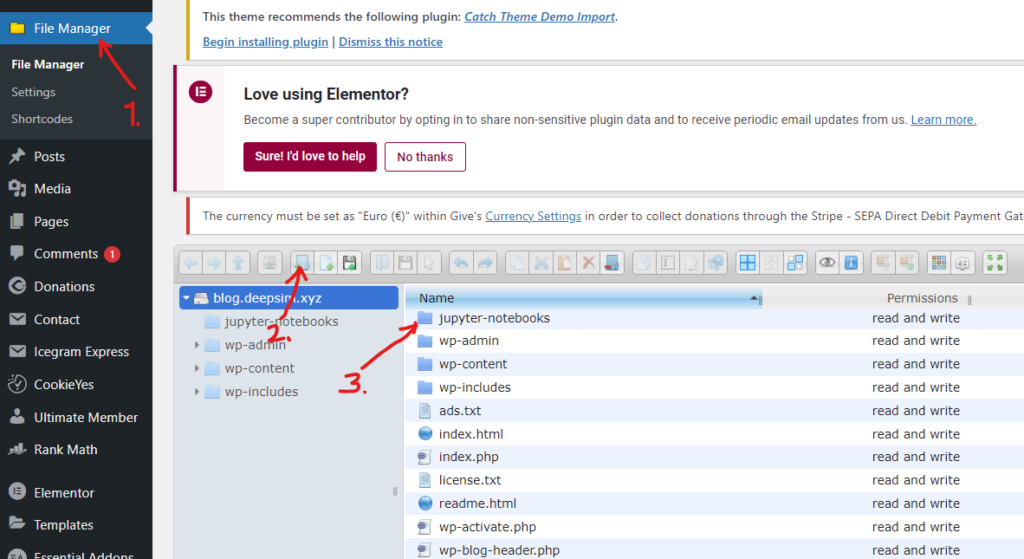Click the extract archive icon

pos(883,263)
